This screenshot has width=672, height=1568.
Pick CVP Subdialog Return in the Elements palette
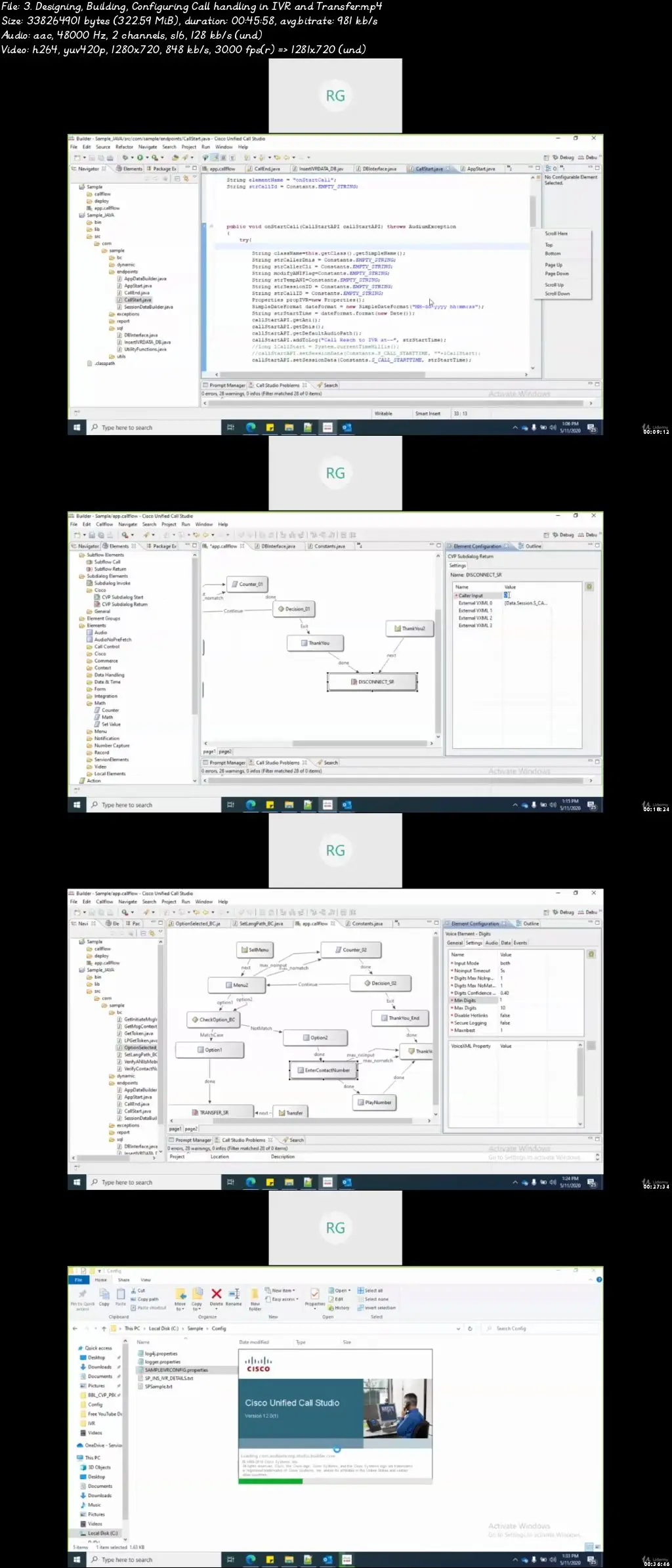pos(121,604)
